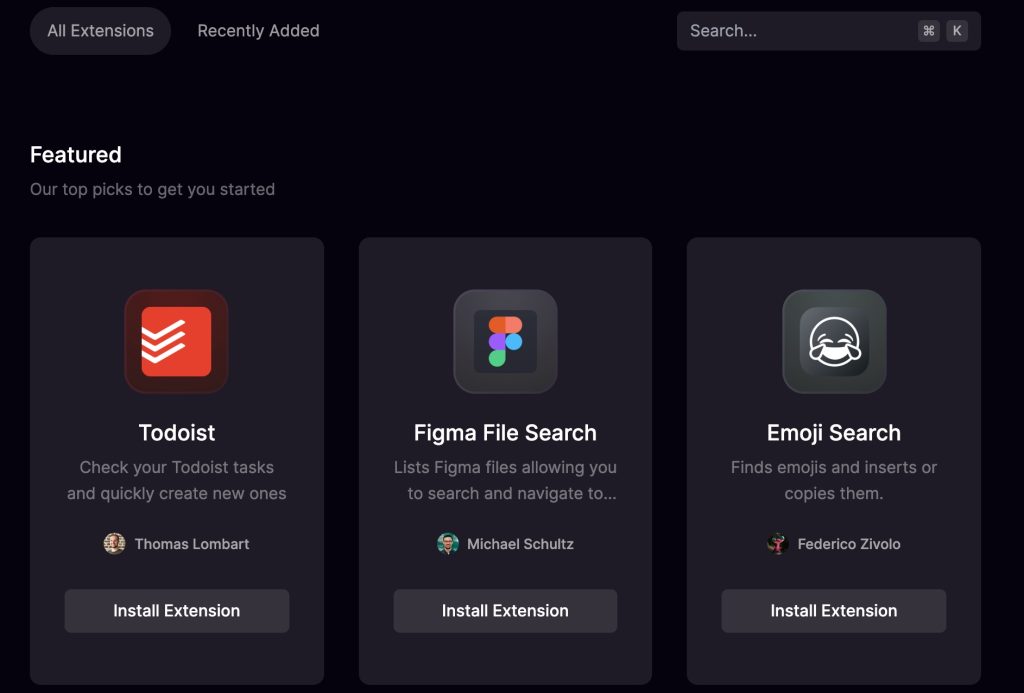Open the Figma File Search icon

[505, 342]
